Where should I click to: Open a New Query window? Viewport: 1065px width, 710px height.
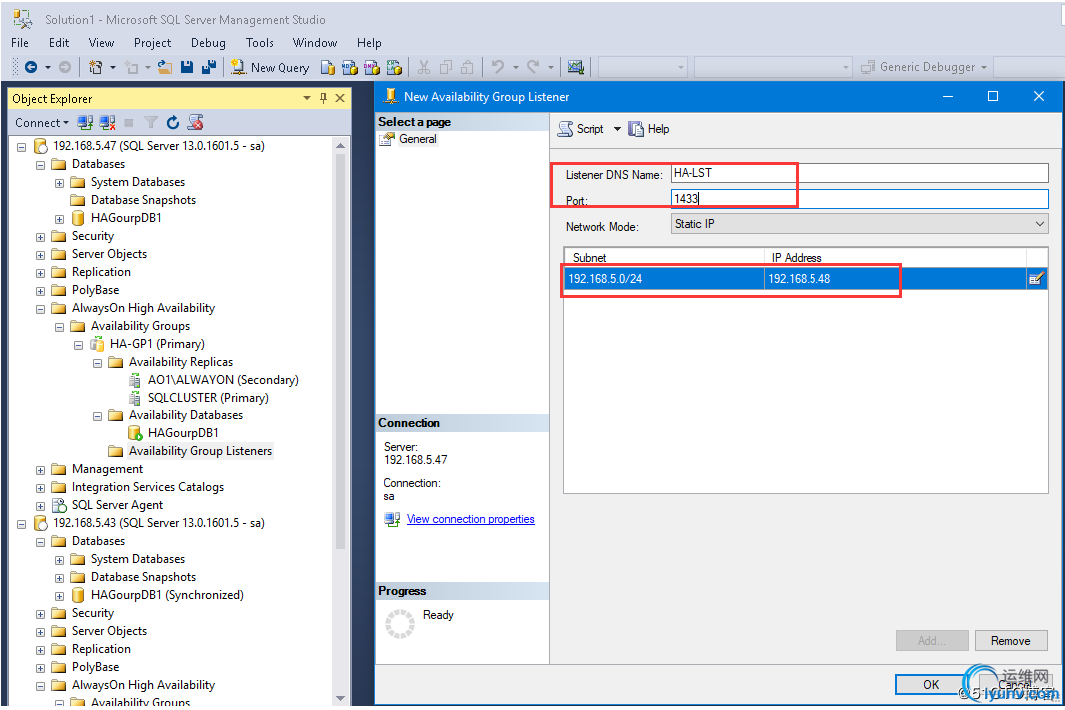270,67
